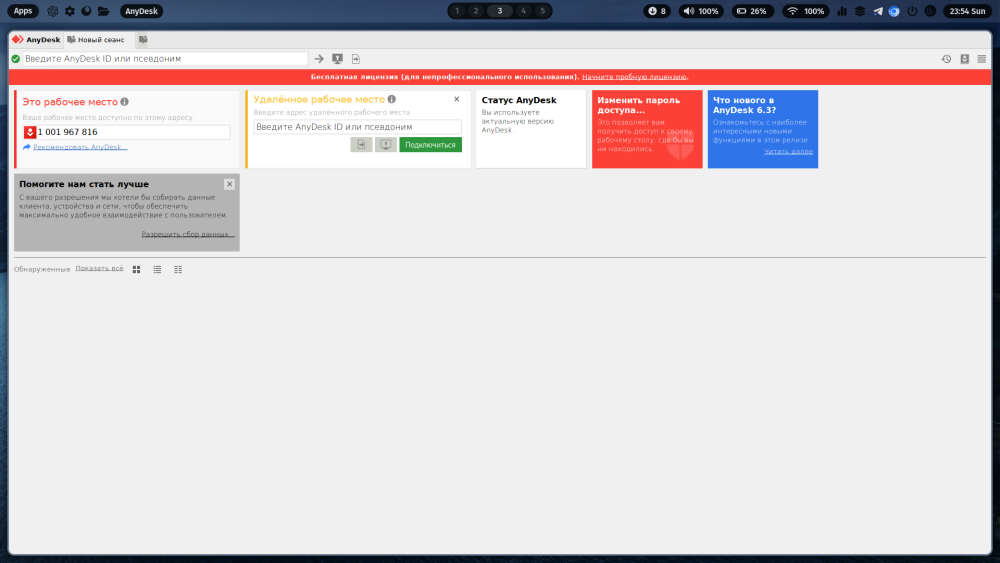Open the Читать далее link
Viewport: 1000px width, 563px height.
pyautogui.click(x=788, y=152)
